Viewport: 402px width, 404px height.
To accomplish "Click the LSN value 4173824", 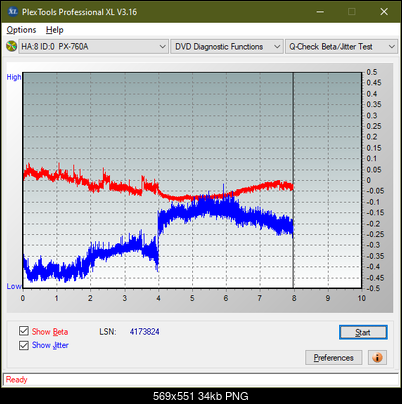I will point(145,332).
